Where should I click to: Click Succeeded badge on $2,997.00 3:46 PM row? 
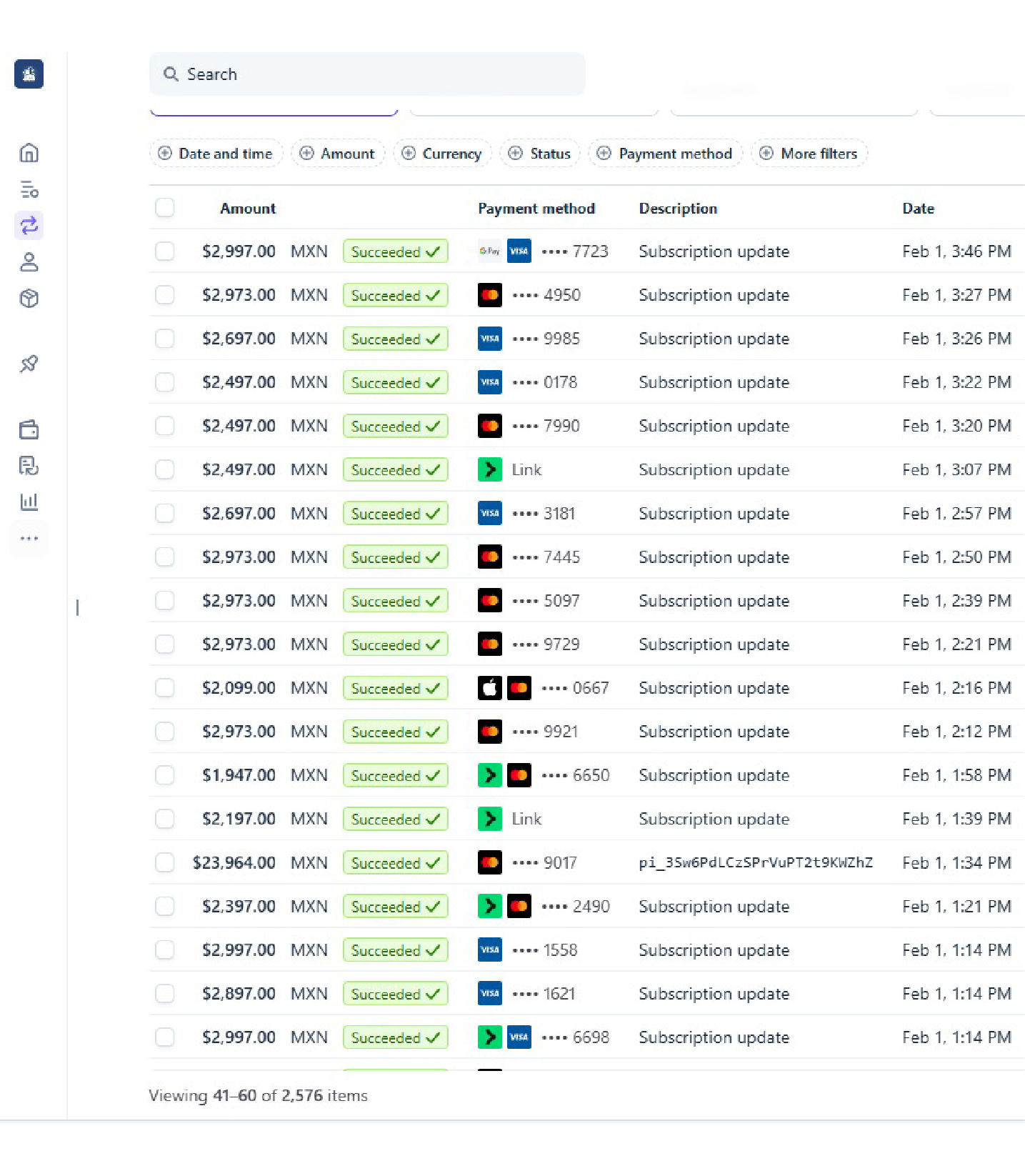(x=395, y=251)
